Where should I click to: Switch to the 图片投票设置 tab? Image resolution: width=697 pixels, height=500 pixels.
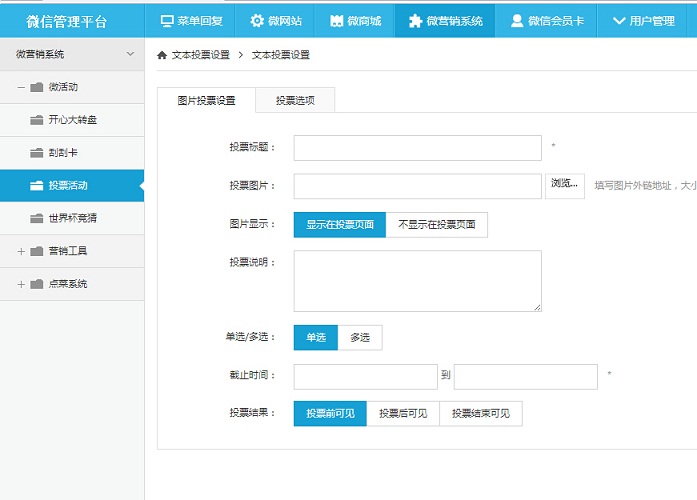pyautogui.click(x=206, y=100)
